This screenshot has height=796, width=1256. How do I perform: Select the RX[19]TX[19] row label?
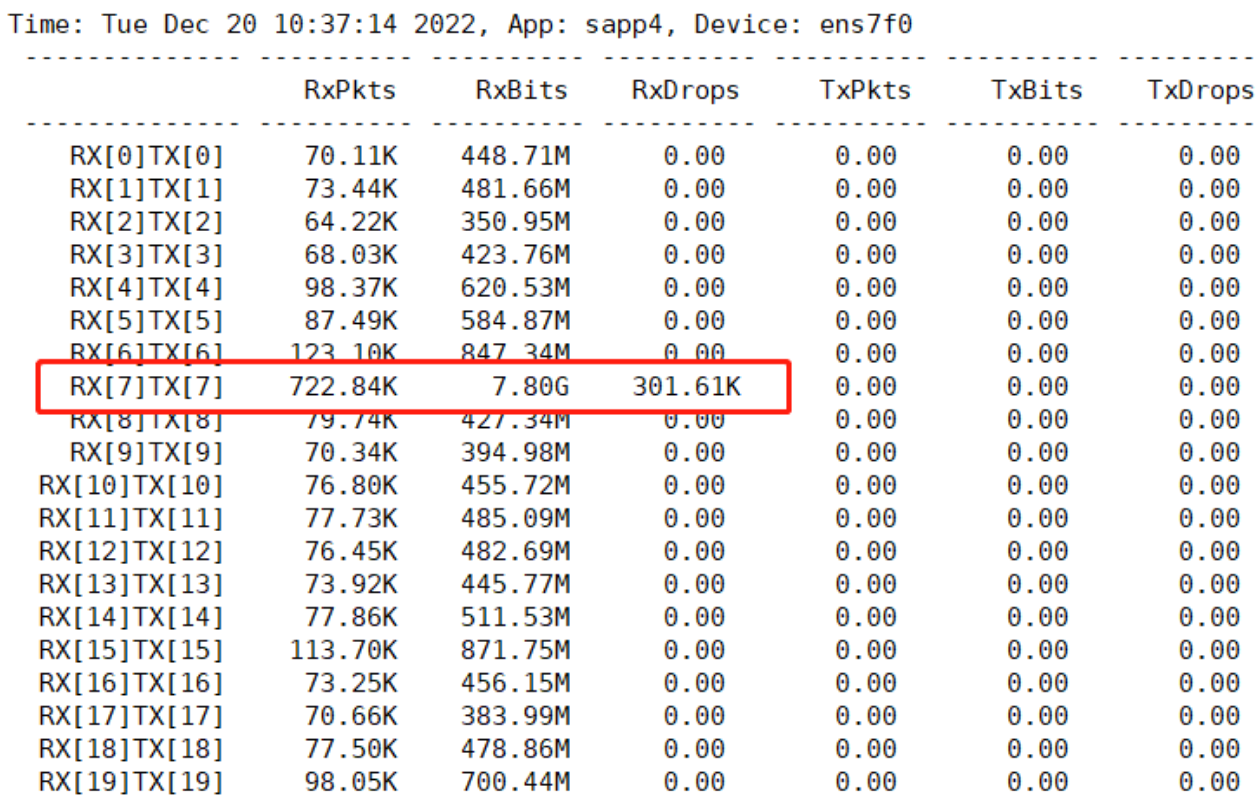tap(131, 783)
